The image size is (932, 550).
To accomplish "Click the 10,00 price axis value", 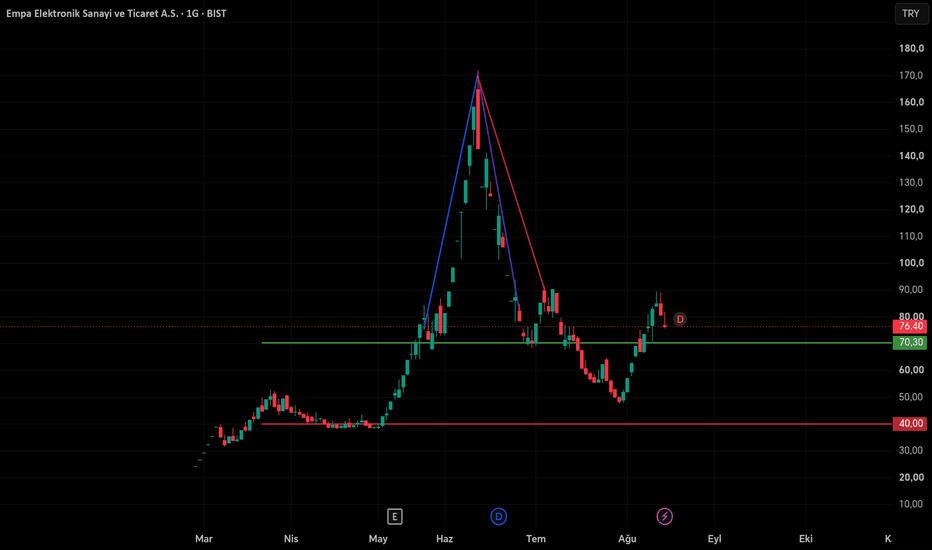I will point(911,504).
